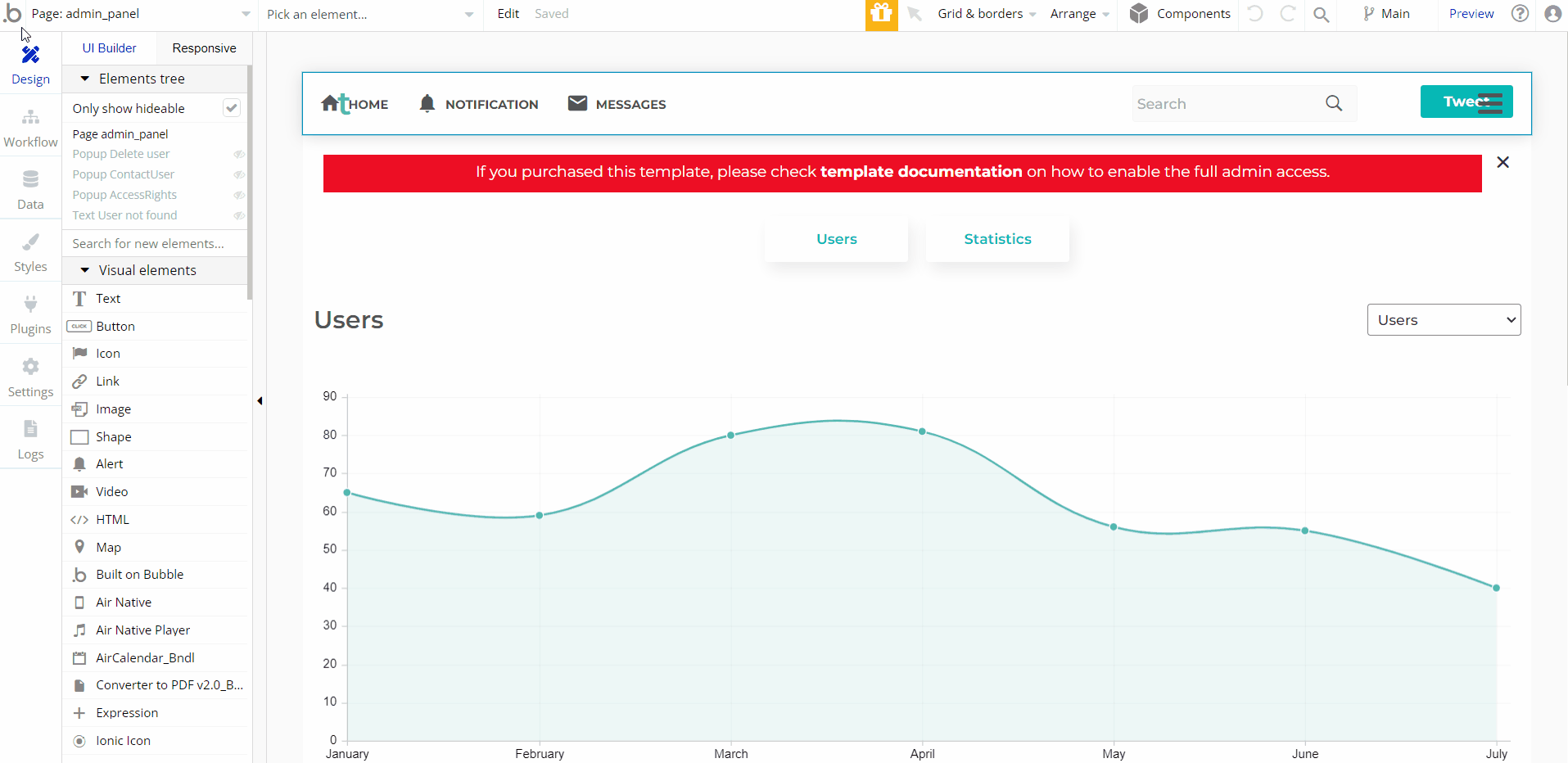Click the Preview link

[x=1471, y=14]
